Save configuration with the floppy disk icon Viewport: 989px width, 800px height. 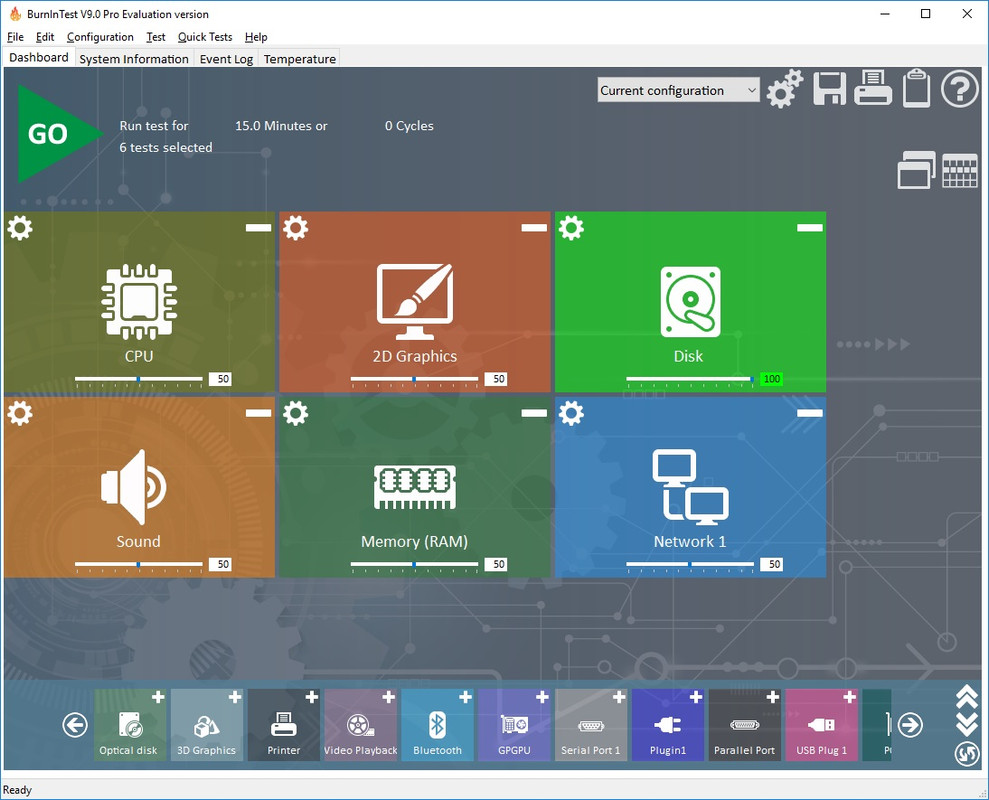829,88
